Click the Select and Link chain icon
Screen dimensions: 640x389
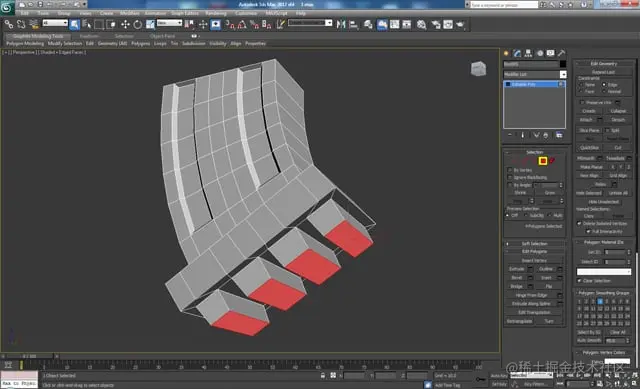pyautogui.click(x=9, y=24)
